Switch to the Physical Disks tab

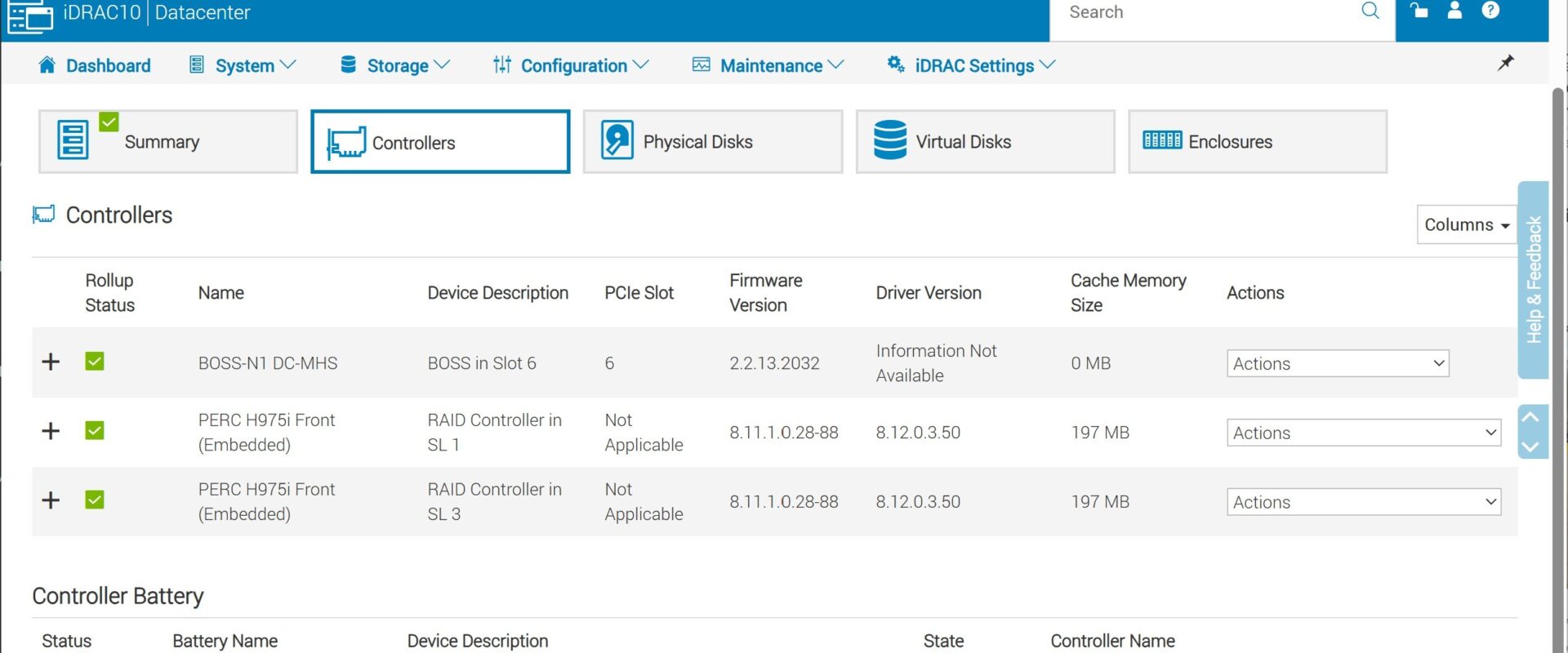click(712, 142)
